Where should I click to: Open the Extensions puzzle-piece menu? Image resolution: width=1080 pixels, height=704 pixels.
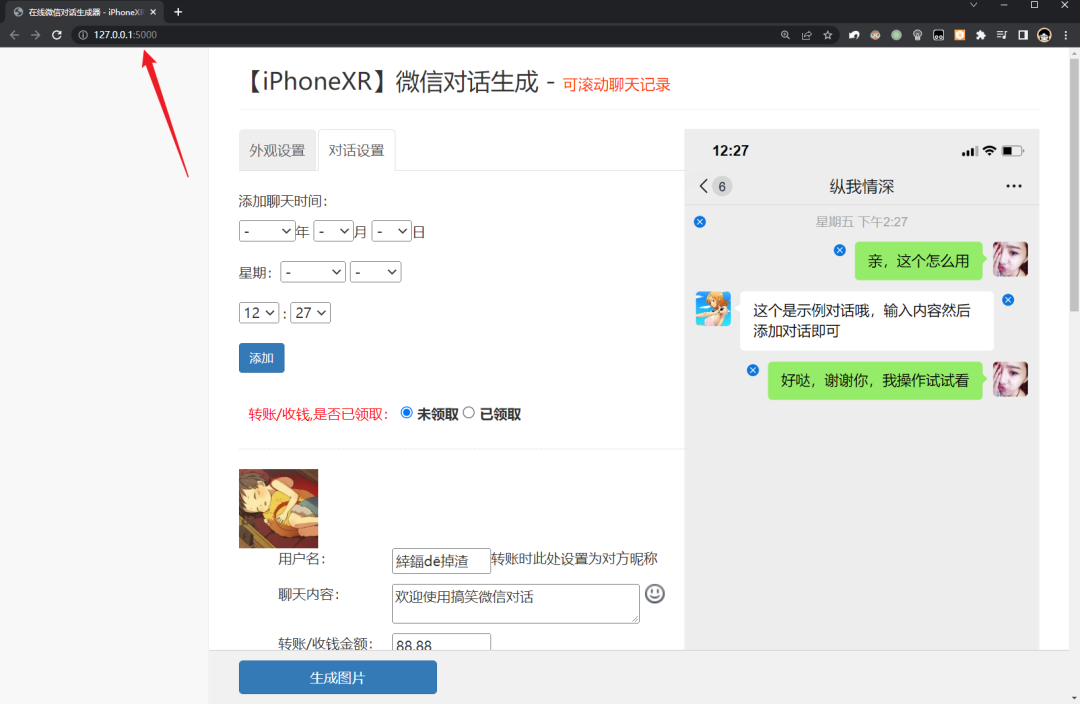[x=981, y=34]
